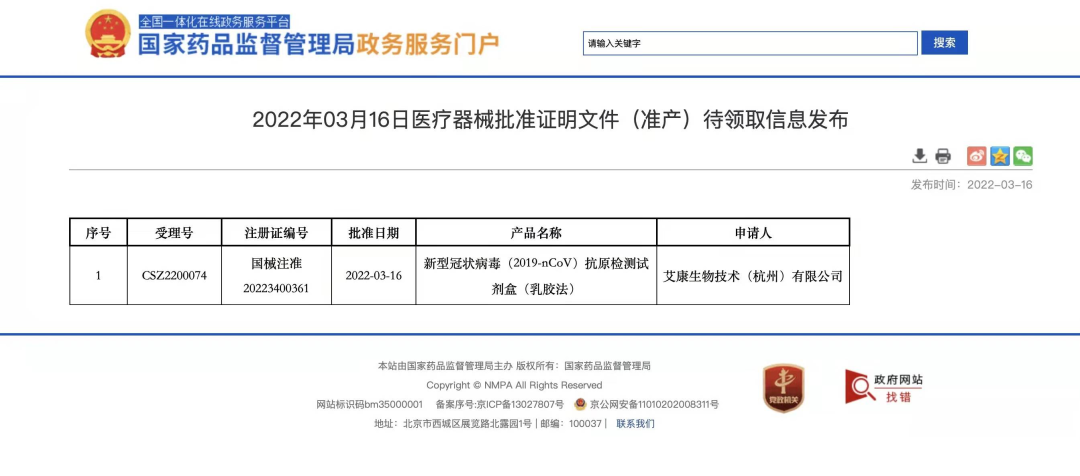This screenshot has height=476, width=1080.
Task: Open the 政府网站找错 icon
Action: pyautogui.click(x=884, y=387)
